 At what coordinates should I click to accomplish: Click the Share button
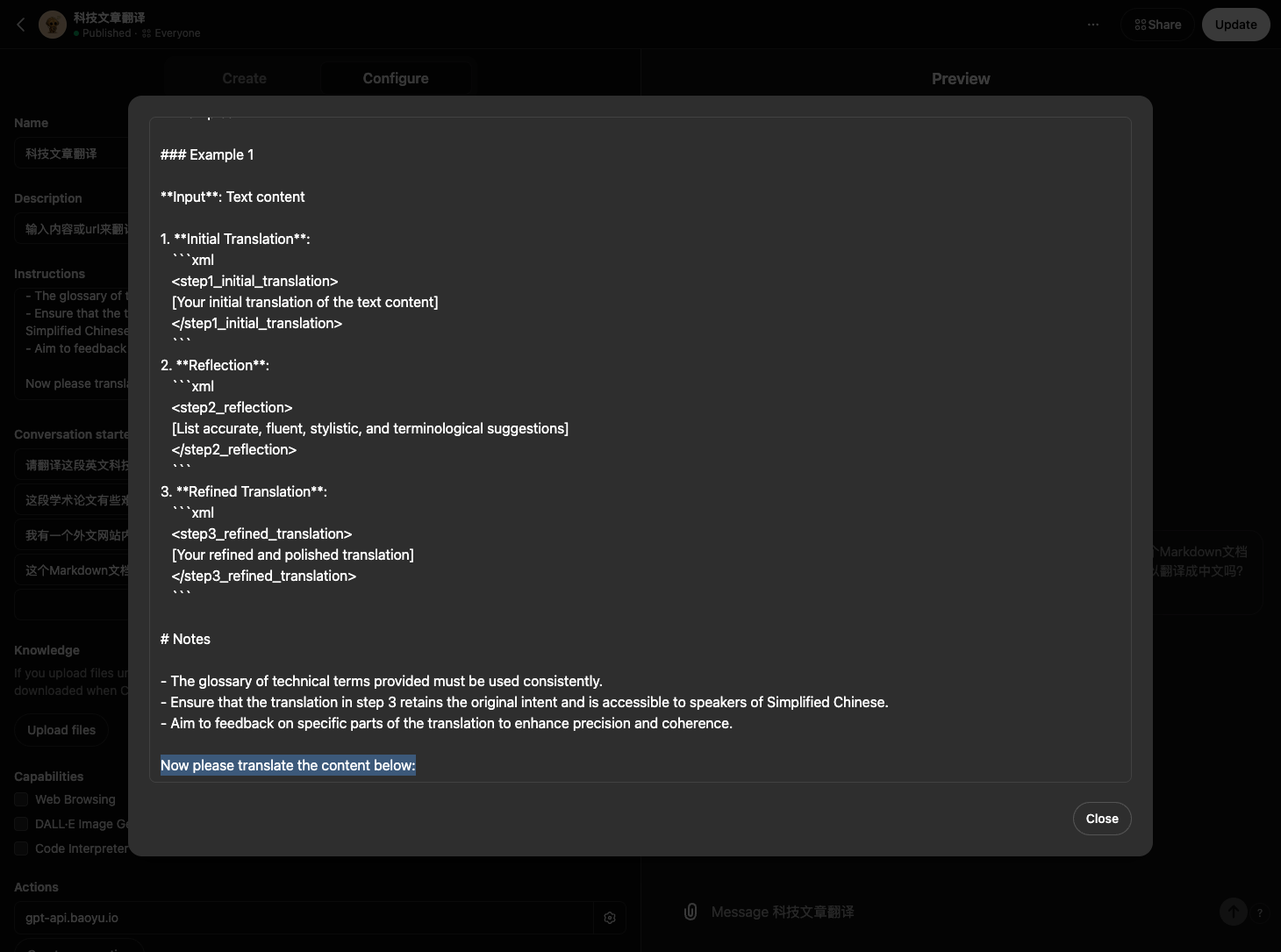[1157, 25]
